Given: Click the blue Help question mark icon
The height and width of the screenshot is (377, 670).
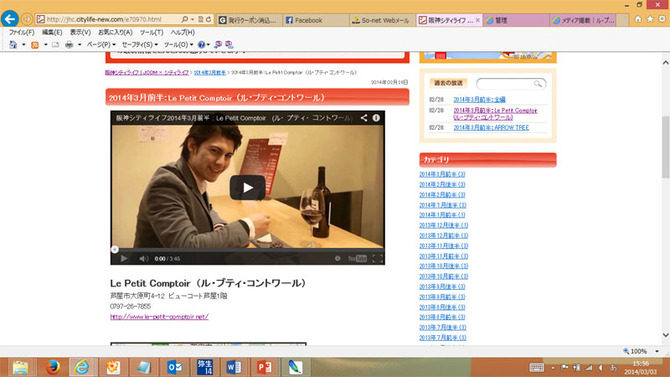Looking at the screenshot, I should (201, 44).
